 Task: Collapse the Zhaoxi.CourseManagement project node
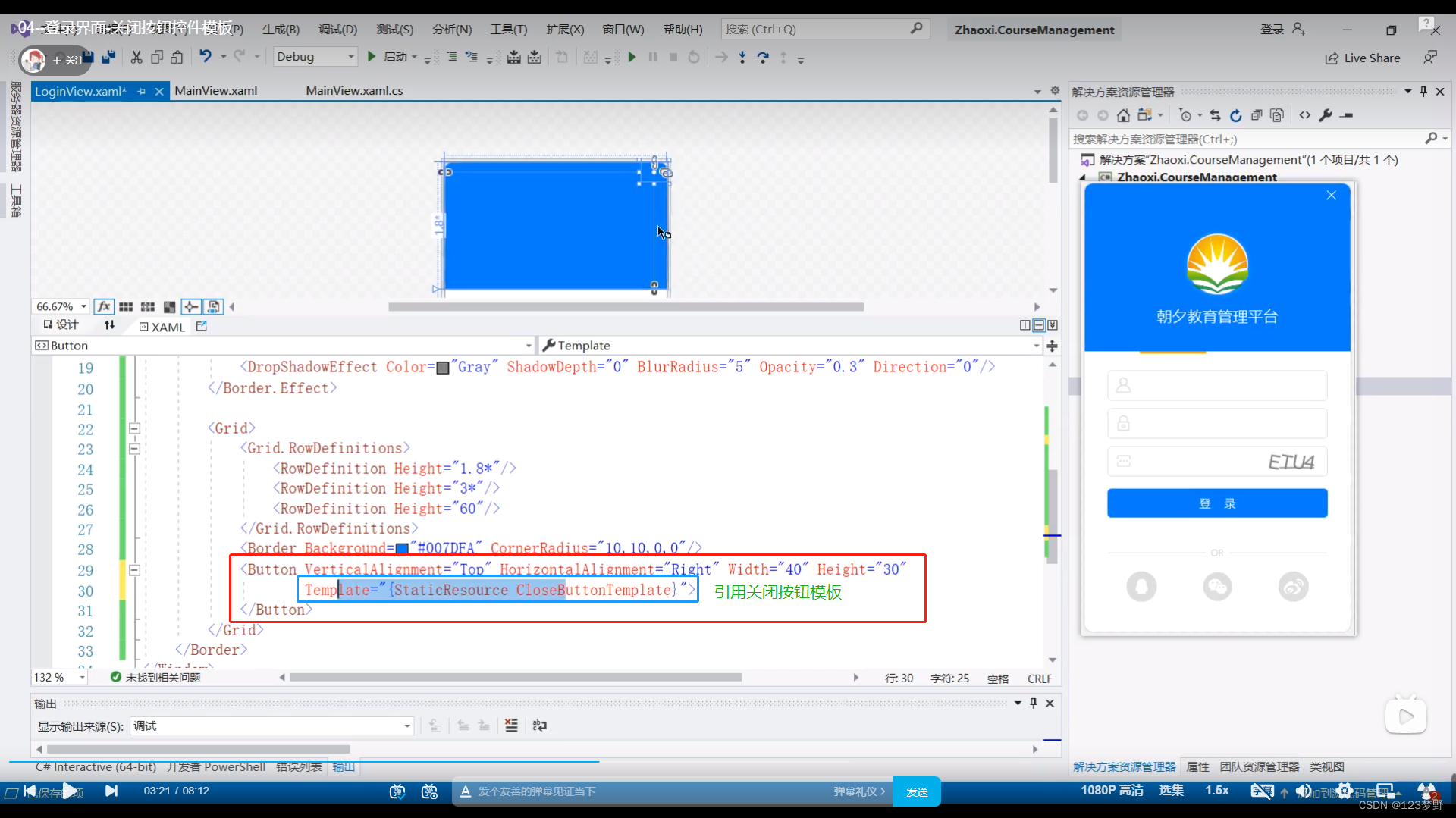(1083, 177)
